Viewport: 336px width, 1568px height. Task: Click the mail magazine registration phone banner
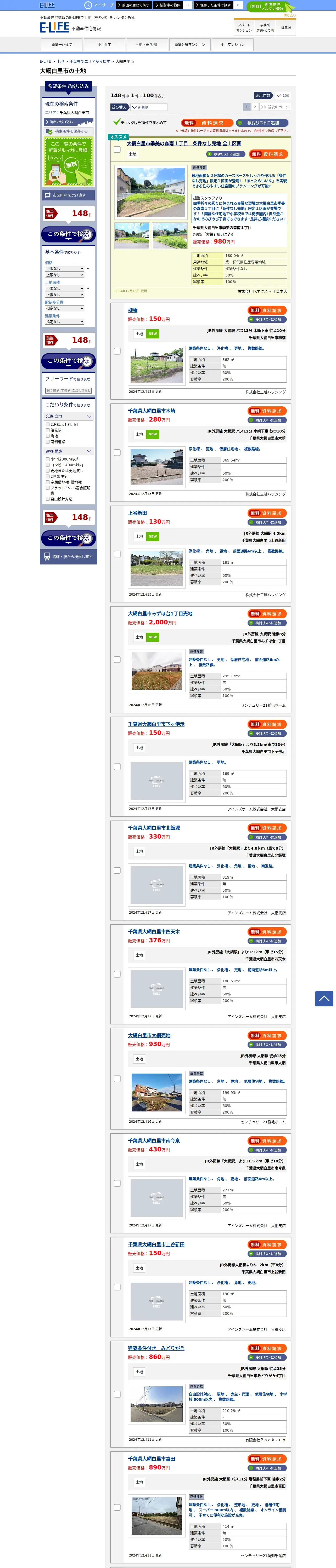pyautogui.click(x=68, y=161)
